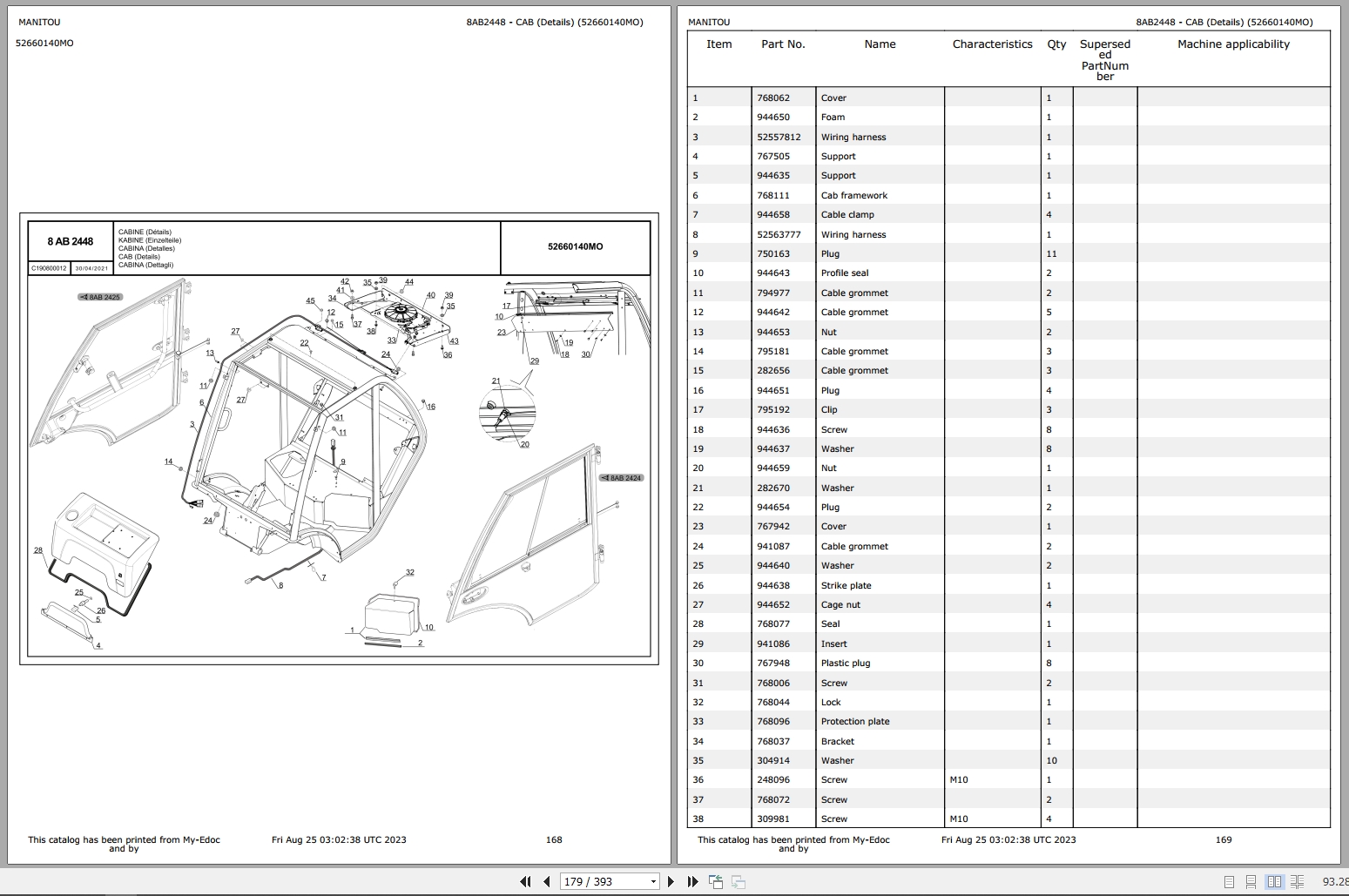This screenshot has width=1349, height=896.
Task: Jump to the first page
Action: tap(526, 881)
